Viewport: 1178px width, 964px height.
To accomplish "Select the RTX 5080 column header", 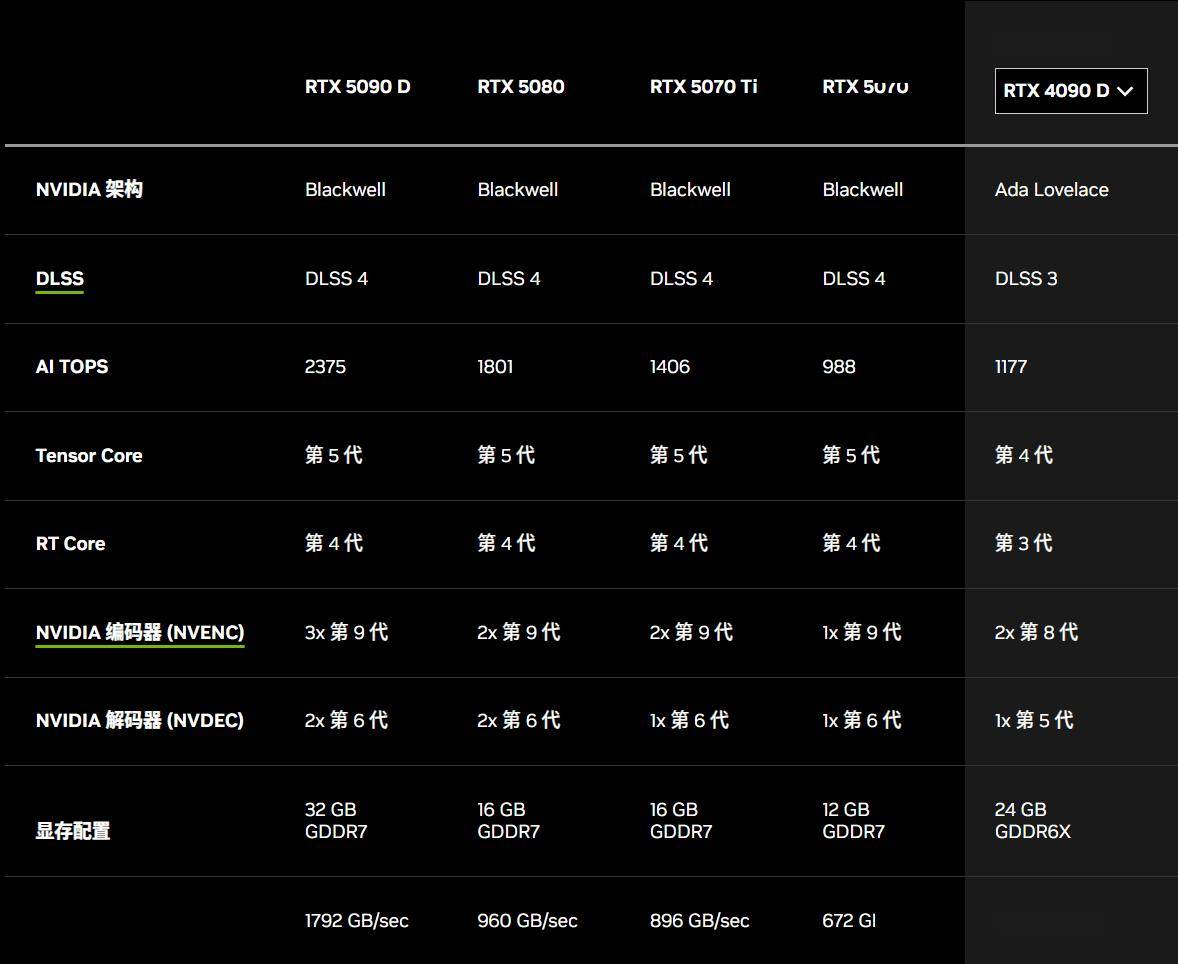I will (521, 86).
